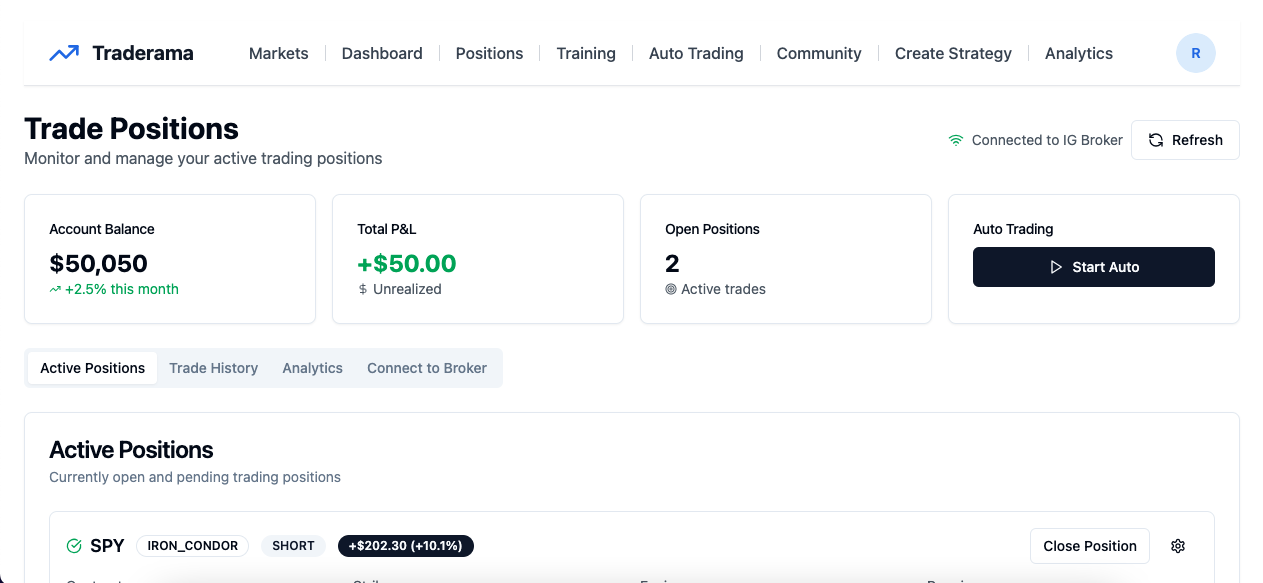The width and height of the screenshot is (1263, 583).
Task: Click the upward trend icon under Account Balance
Action: tap(55, 289)
